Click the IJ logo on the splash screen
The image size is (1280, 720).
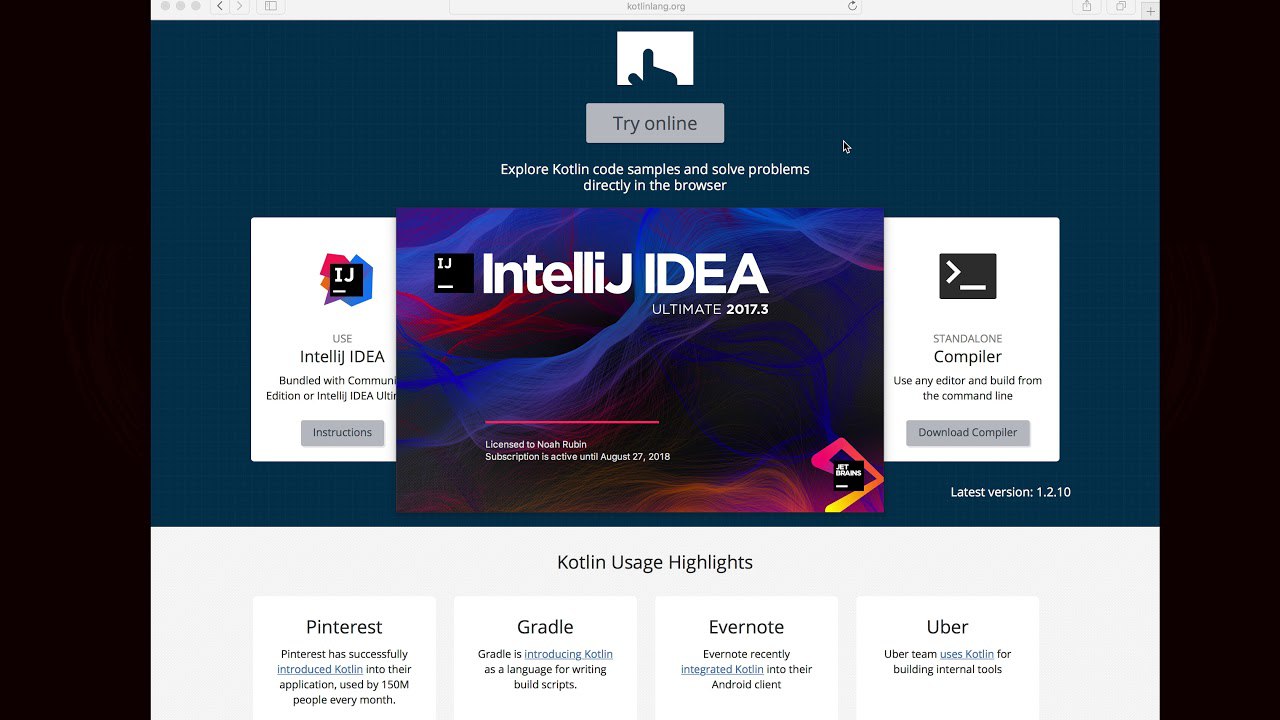[x=454, y=273]
